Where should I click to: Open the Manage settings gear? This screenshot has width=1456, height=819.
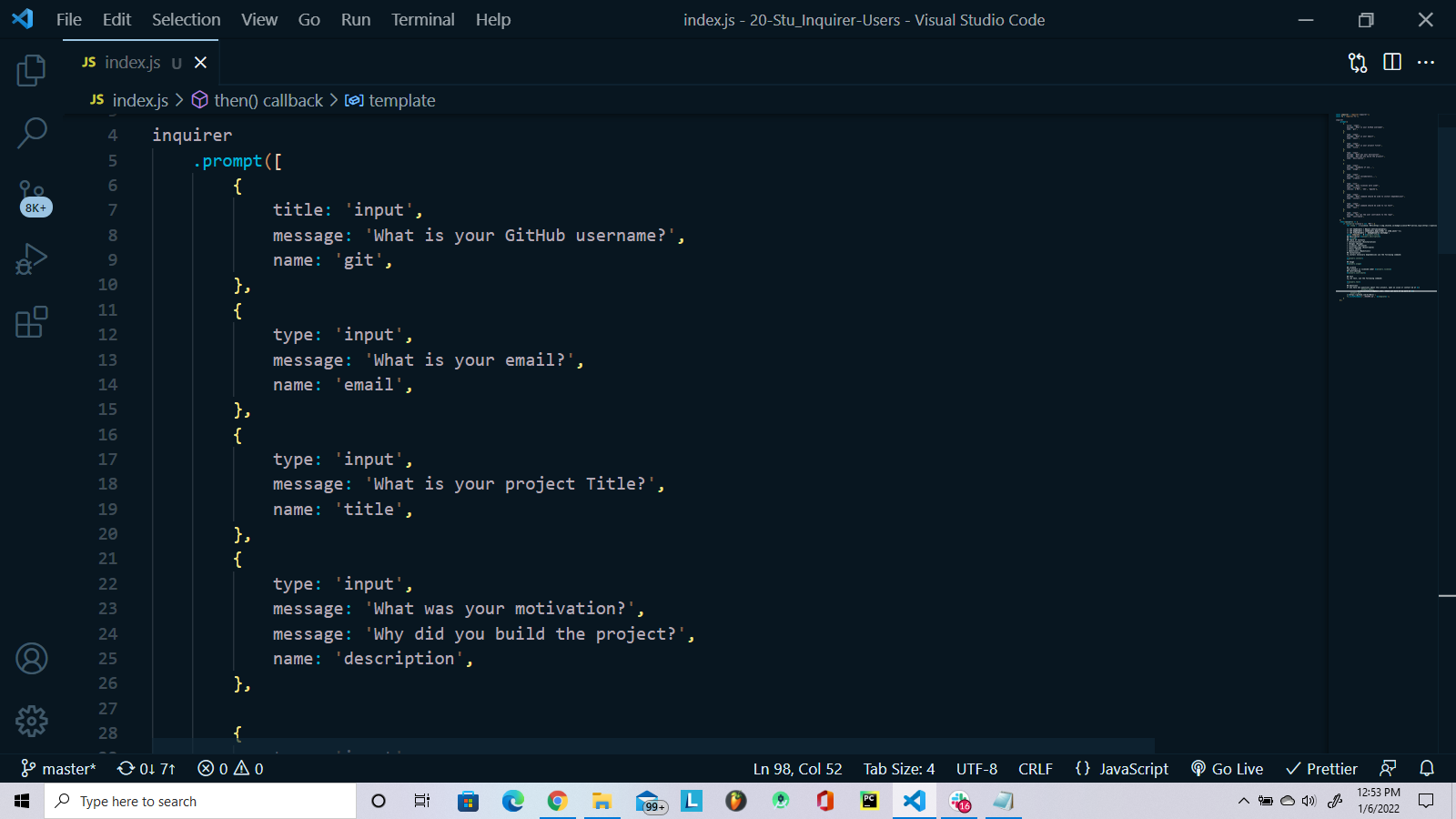(31, 720)
